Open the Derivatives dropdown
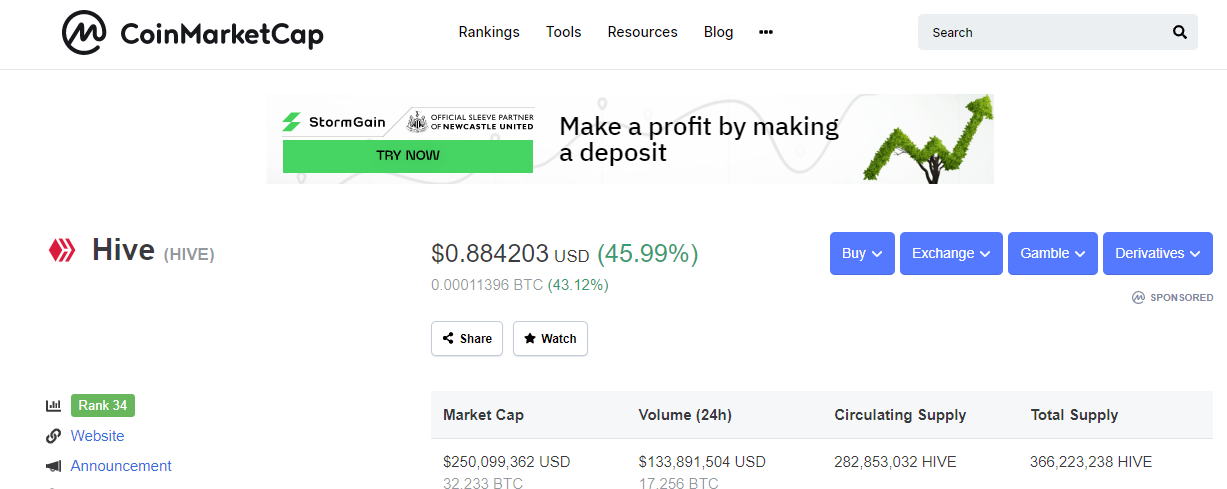The height and width of the screenshot is (489, 1227). tap(1158, 253)
